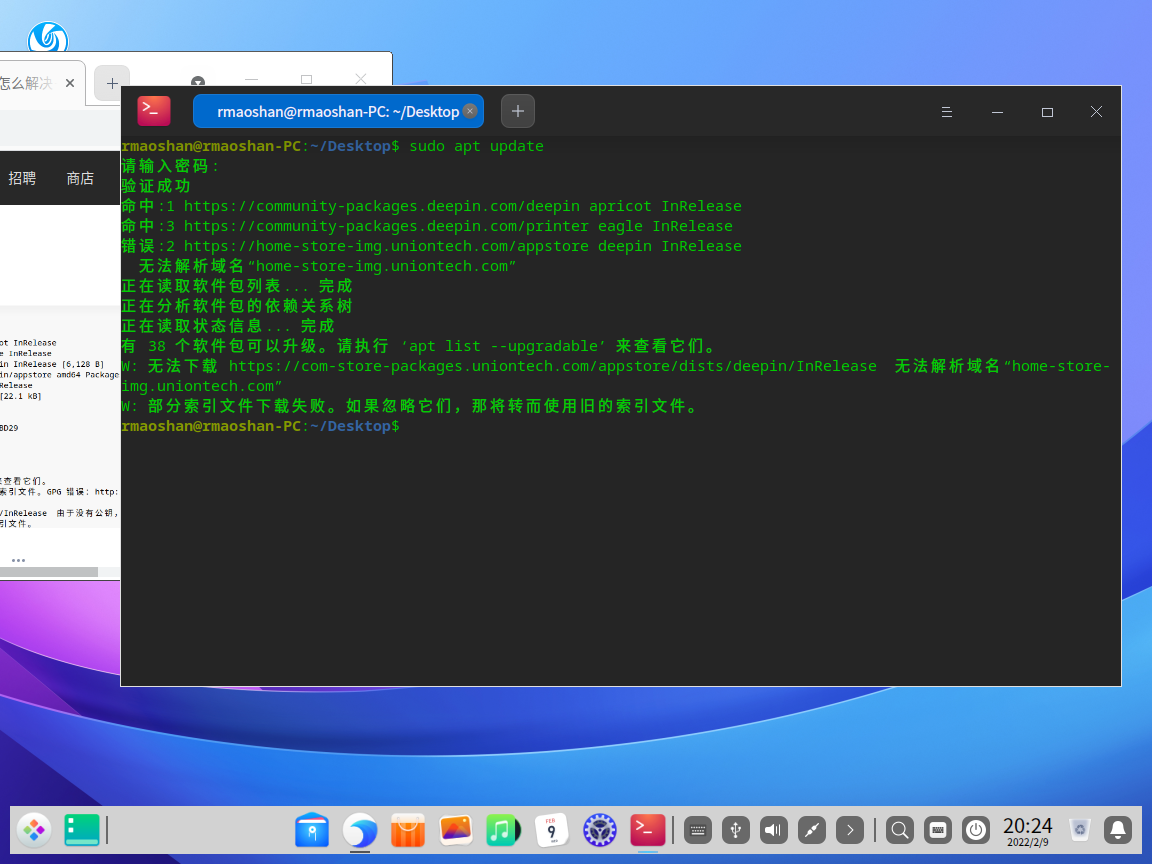Toggle the onscreen keyboard tray icon
Viewport: 1152px width, 864px height.
[698, 829]
